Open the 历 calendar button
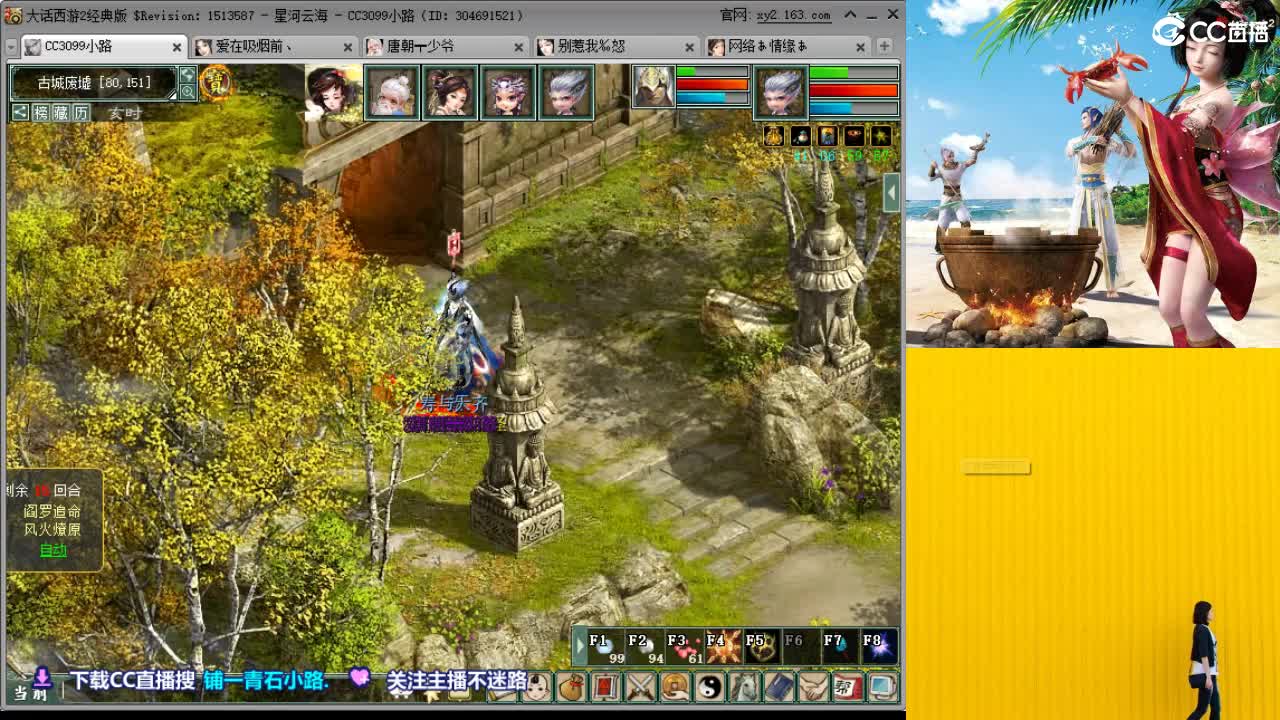The height and width of the screenshot is (720, 1280). coord(81,113)
